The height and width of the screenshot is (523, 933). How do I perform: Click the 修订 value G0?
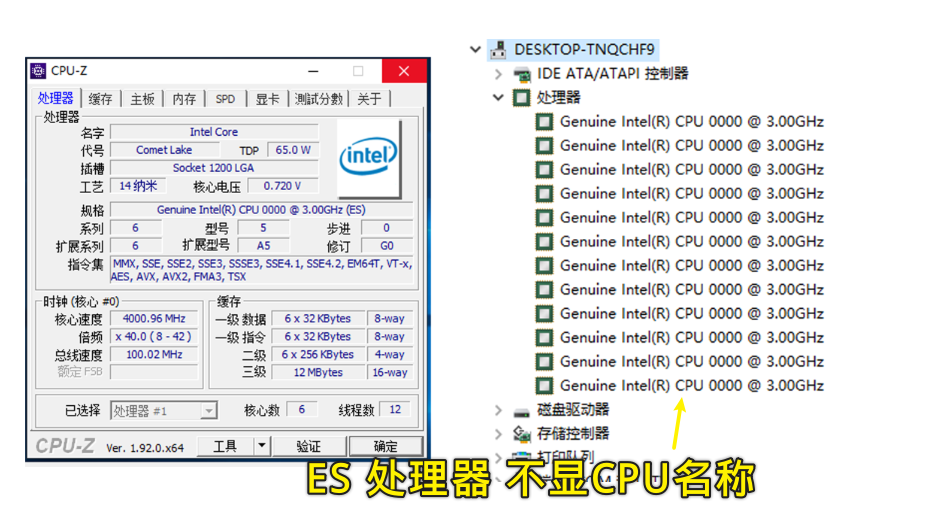pos(387,246)
